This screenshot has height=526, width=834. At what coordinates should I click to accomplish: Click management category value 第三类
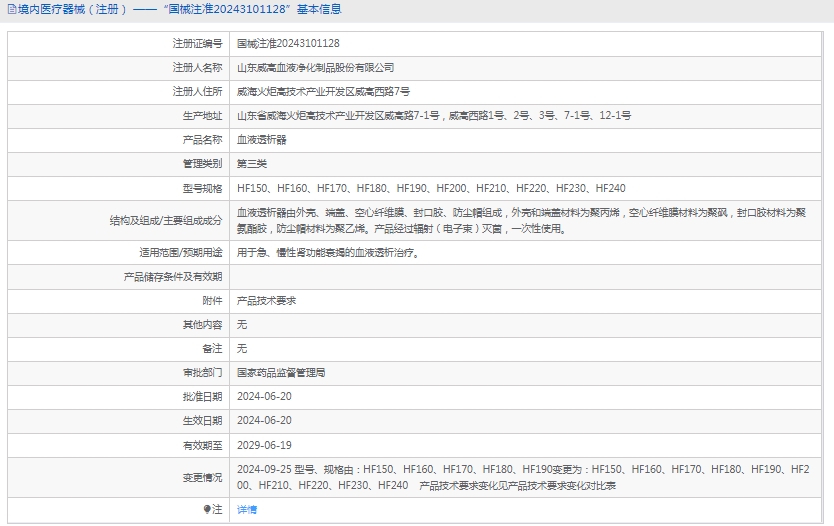tap(251, 164)
